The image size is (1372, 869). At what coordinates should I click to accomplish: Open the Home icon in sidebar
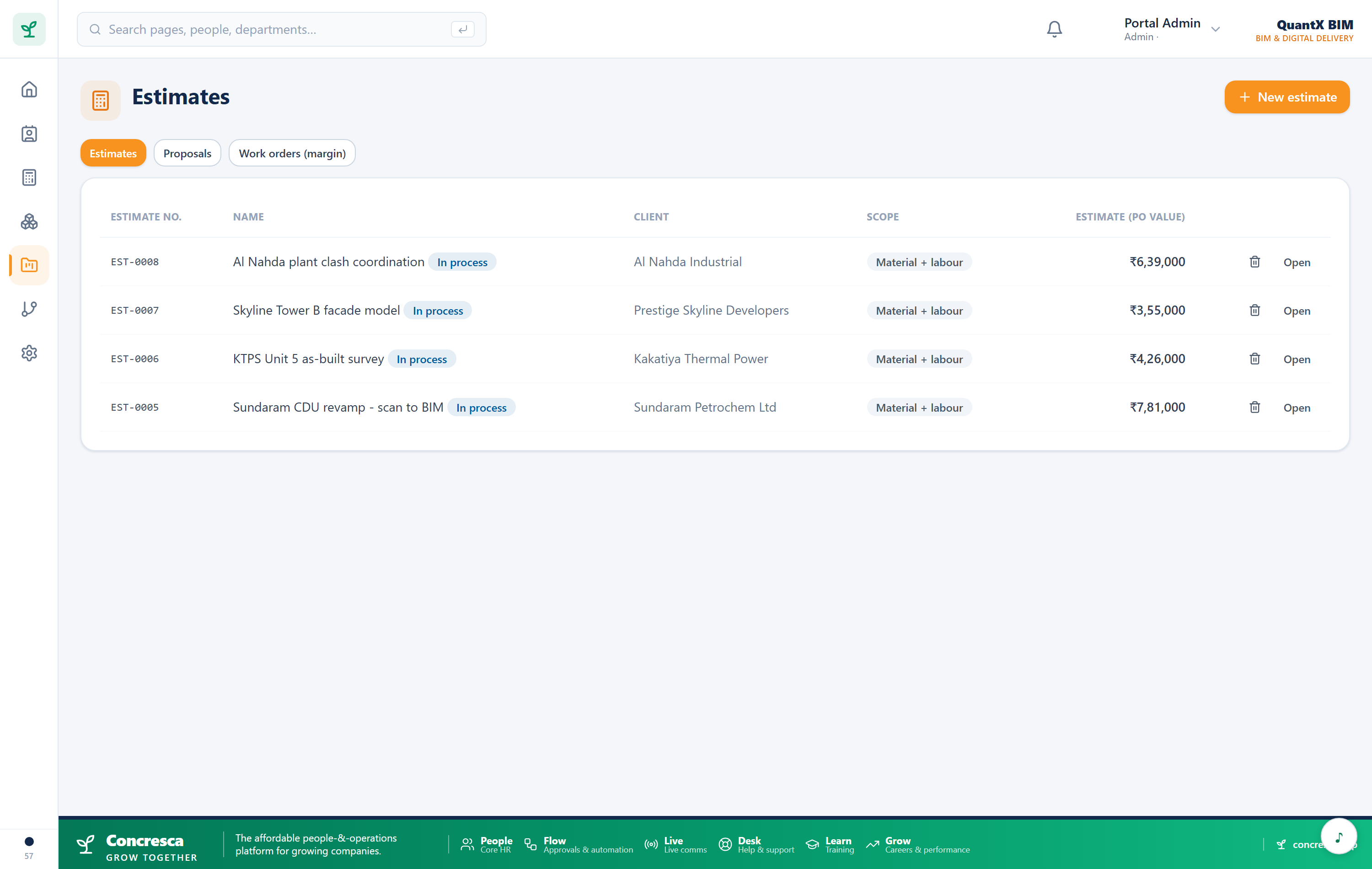click(29, 90)
